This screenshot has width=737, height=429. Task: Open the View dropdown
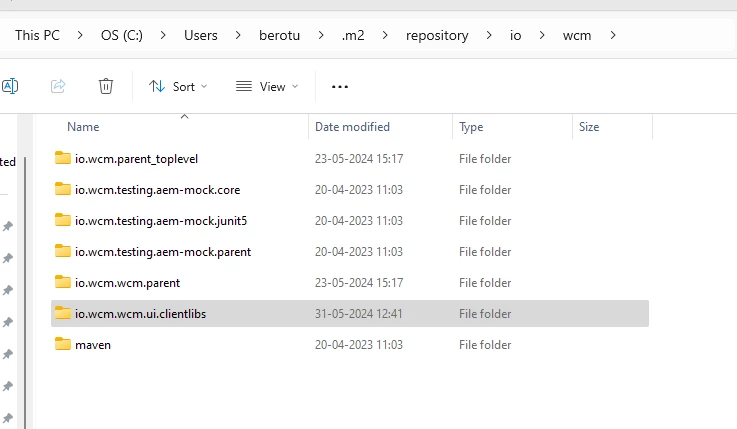click(267, 86)
